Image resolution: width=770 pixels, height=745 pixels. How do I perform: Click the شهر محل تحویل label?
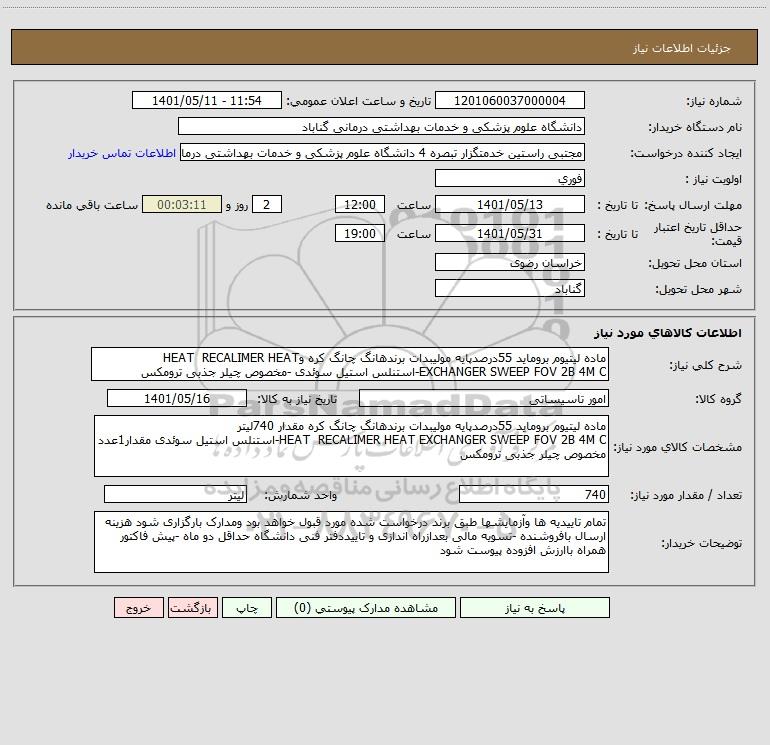pos(699,289)
